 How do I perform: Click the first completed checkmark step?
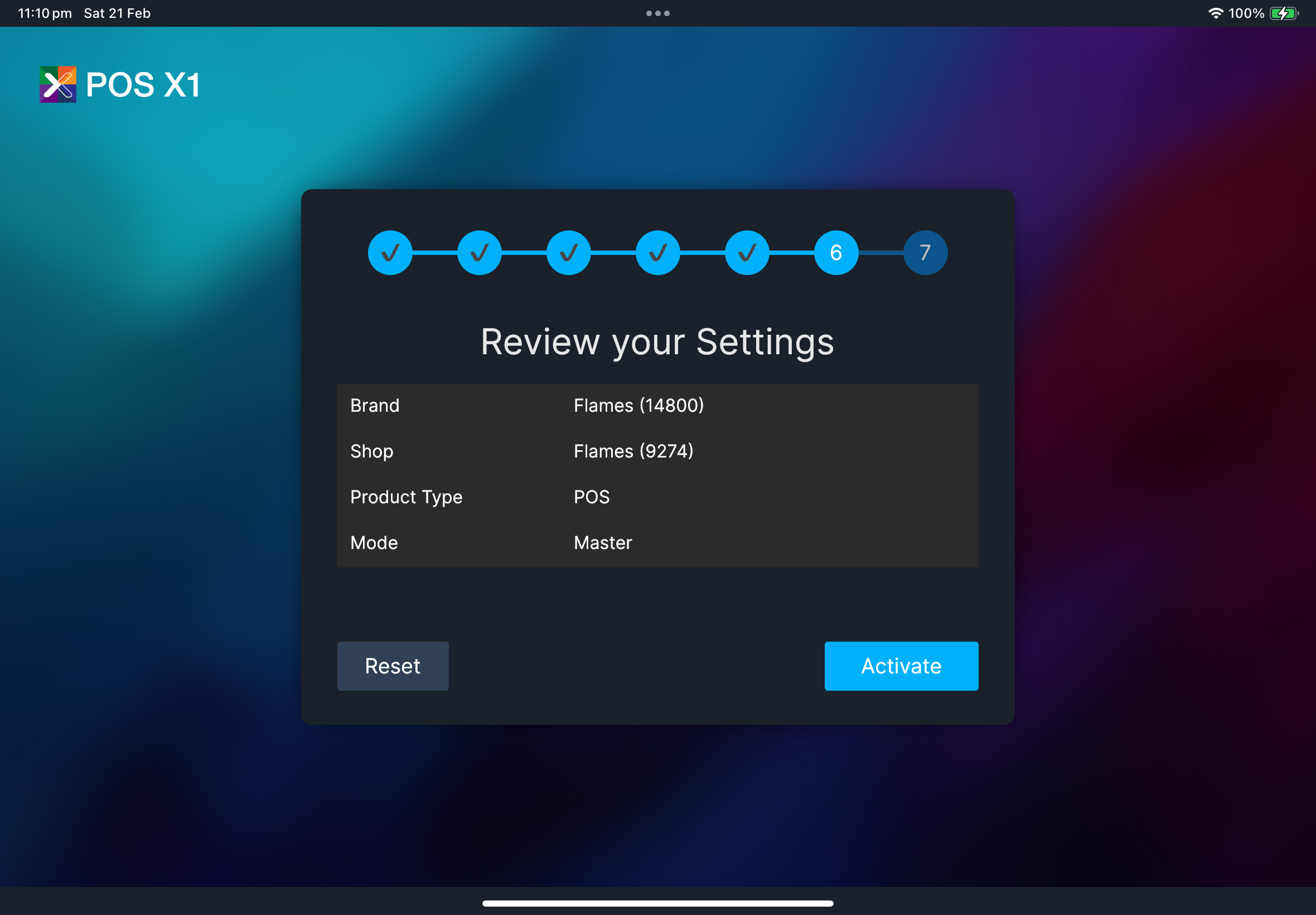390,252
